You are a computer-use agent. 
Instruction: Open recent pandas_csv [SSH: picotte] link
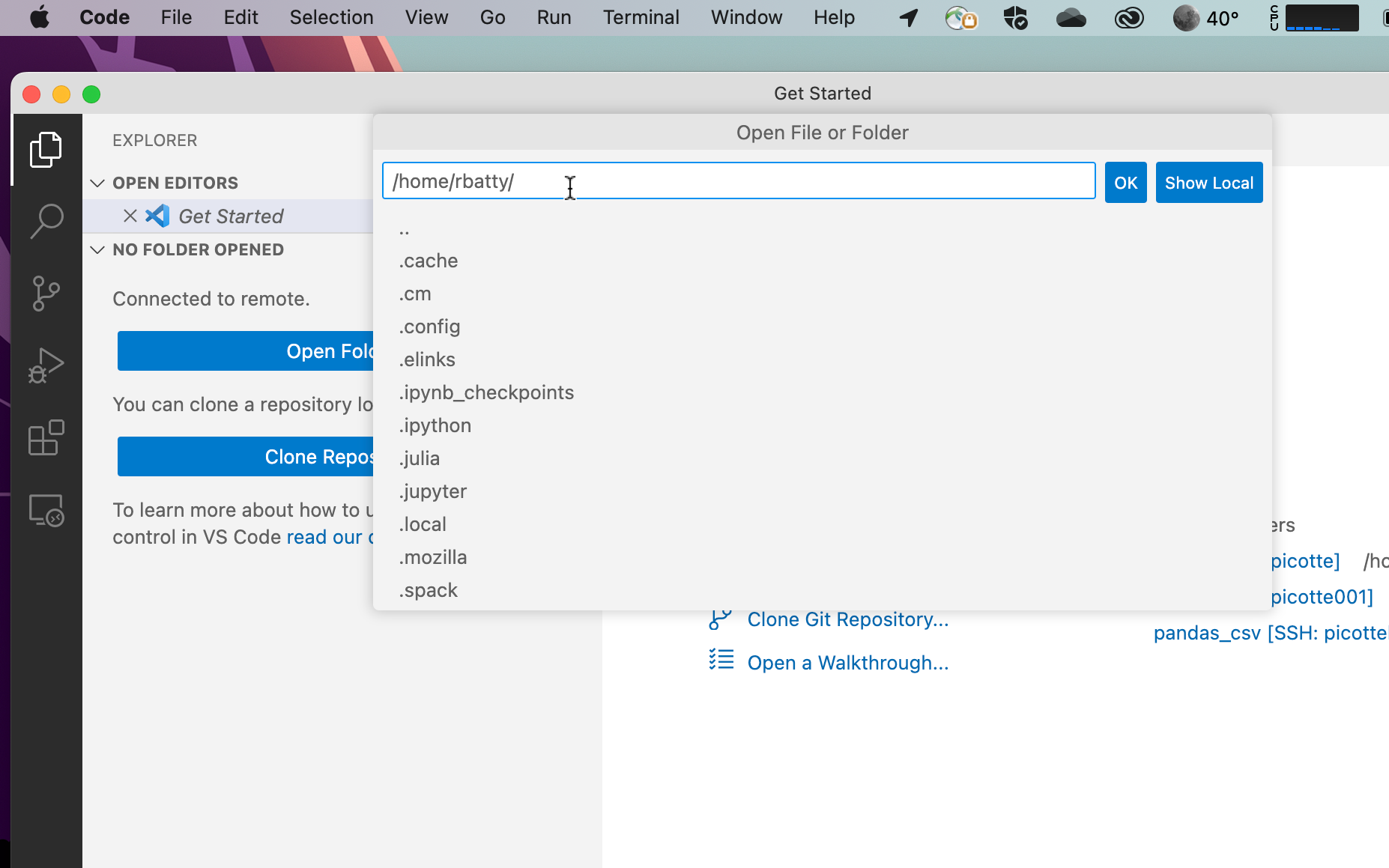click(1271, 633)
